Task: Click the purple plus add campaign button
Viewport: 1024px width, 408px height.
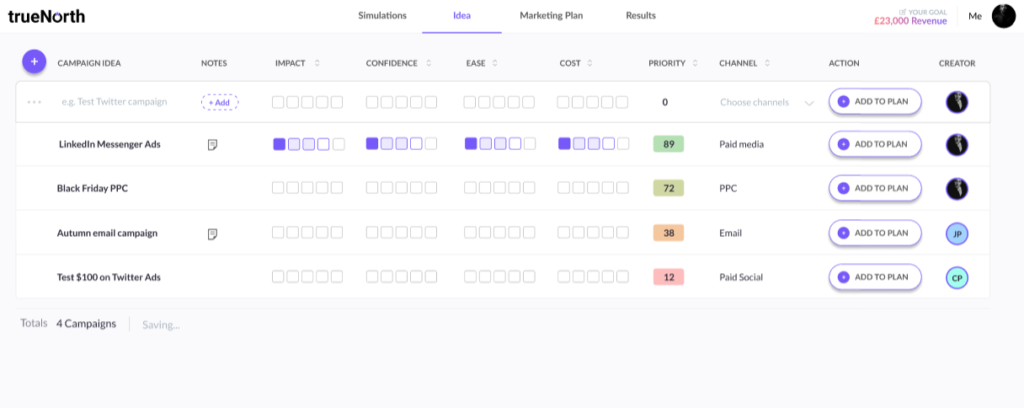Action: [34, 62]
